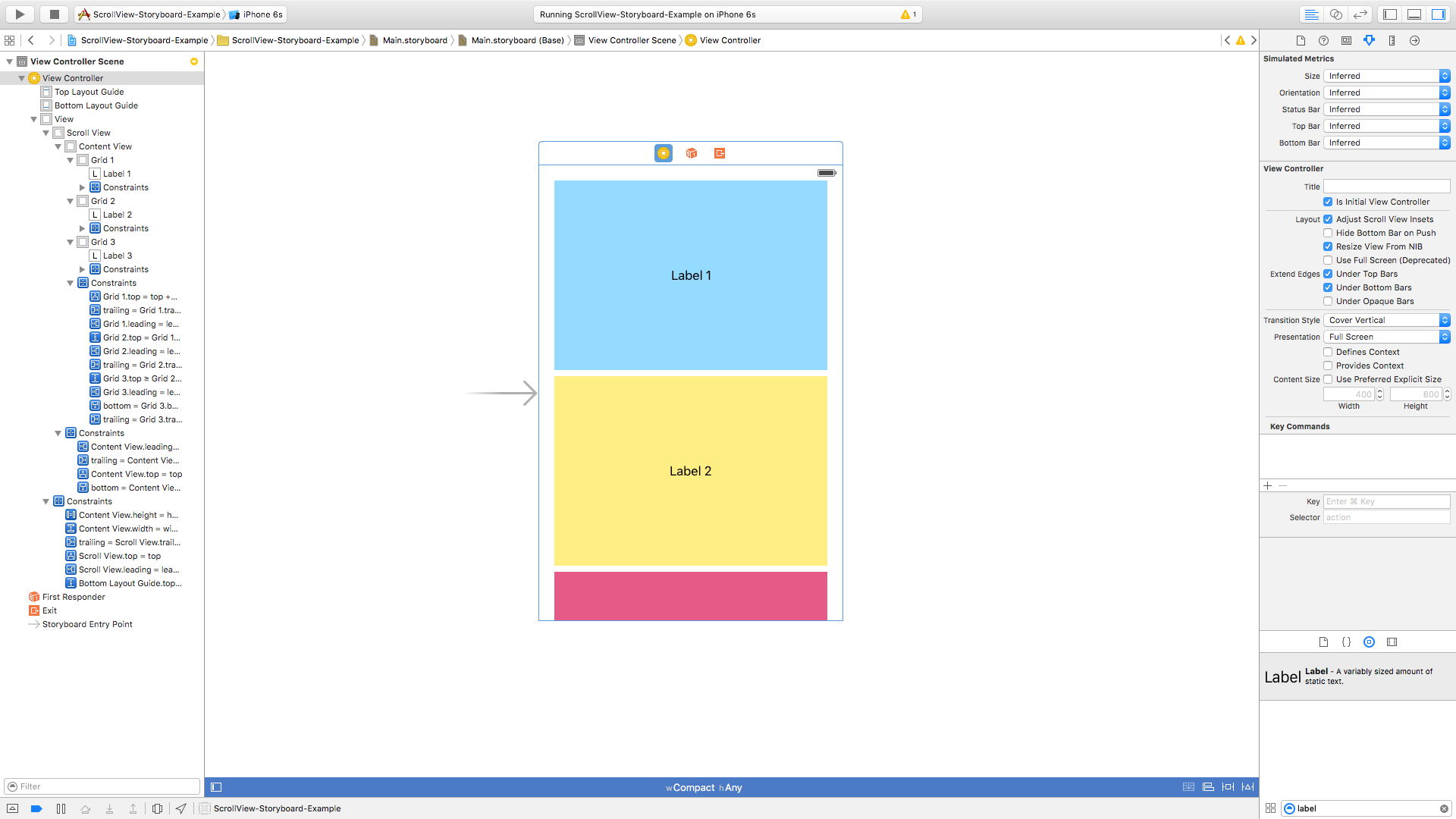Uncheck Is Initial View Controller
Screen dimensions: 1456x819
pos(1328,202)
